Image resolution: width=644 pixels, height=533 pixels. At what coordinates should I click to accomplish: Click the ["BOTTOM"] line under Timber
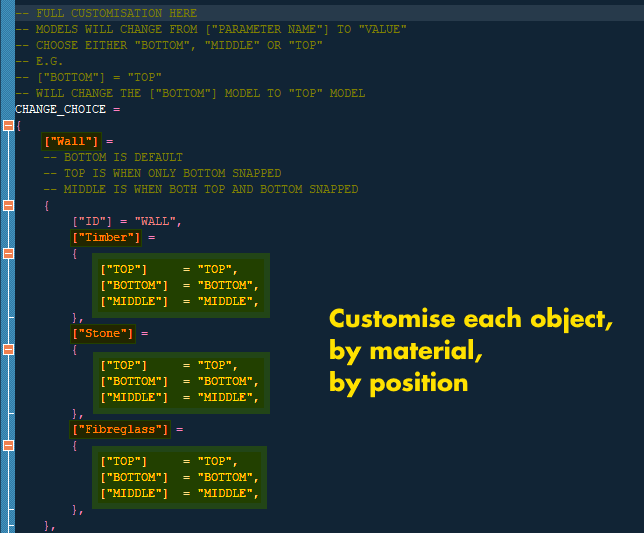click(179, 285)
